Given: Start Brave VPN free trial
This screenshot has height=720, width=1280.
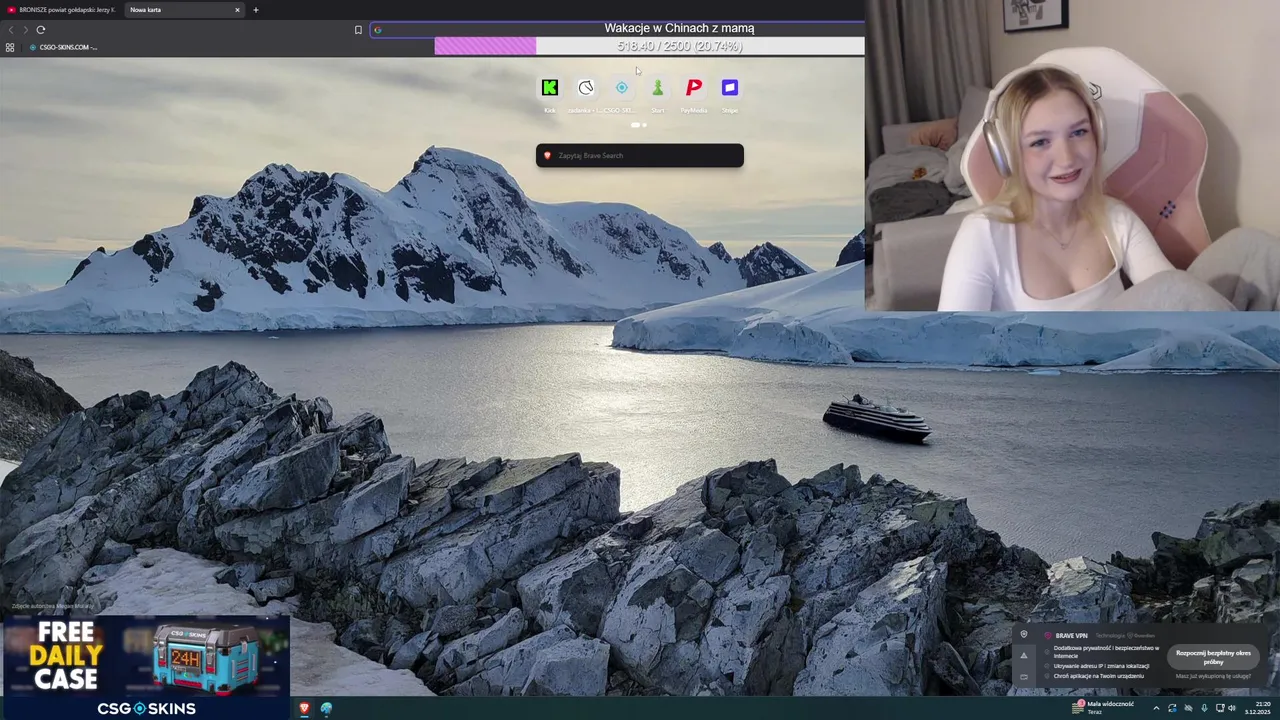Looking at the screenshot, I should point(1213,657).
